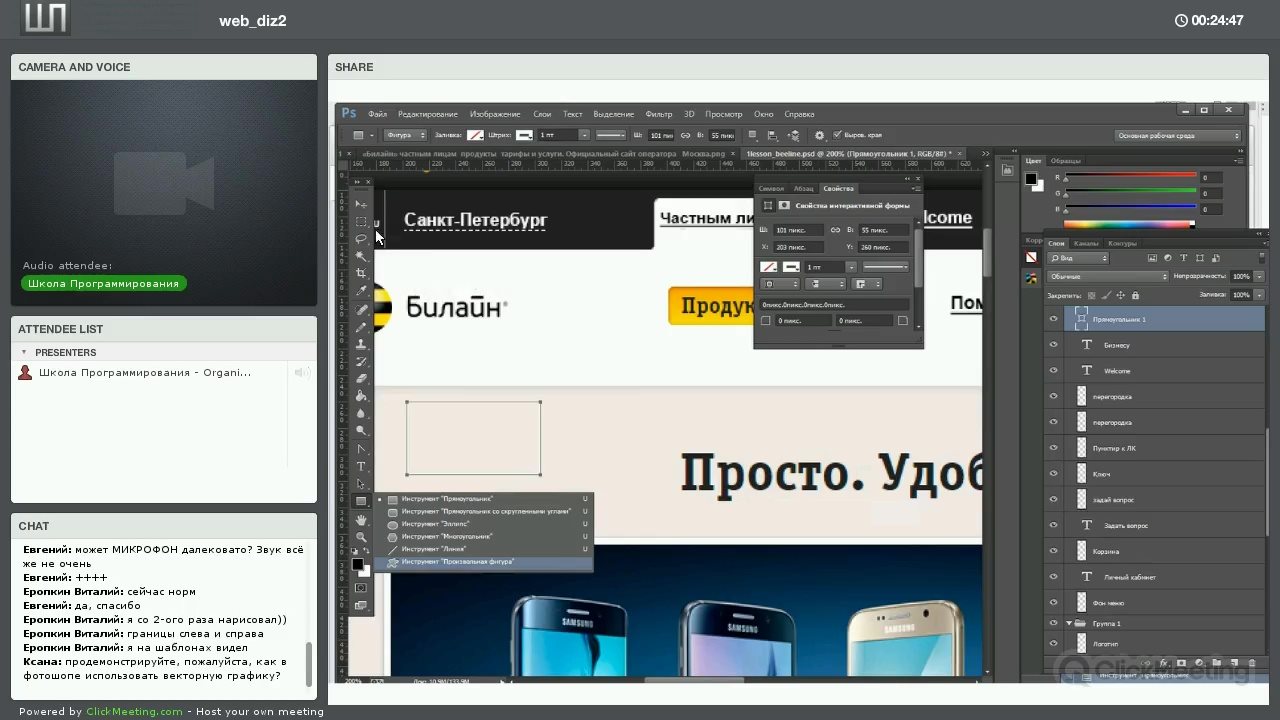The image size is (1280, 720).
Task: Select the Crop tool
Action: pos(361,273)
